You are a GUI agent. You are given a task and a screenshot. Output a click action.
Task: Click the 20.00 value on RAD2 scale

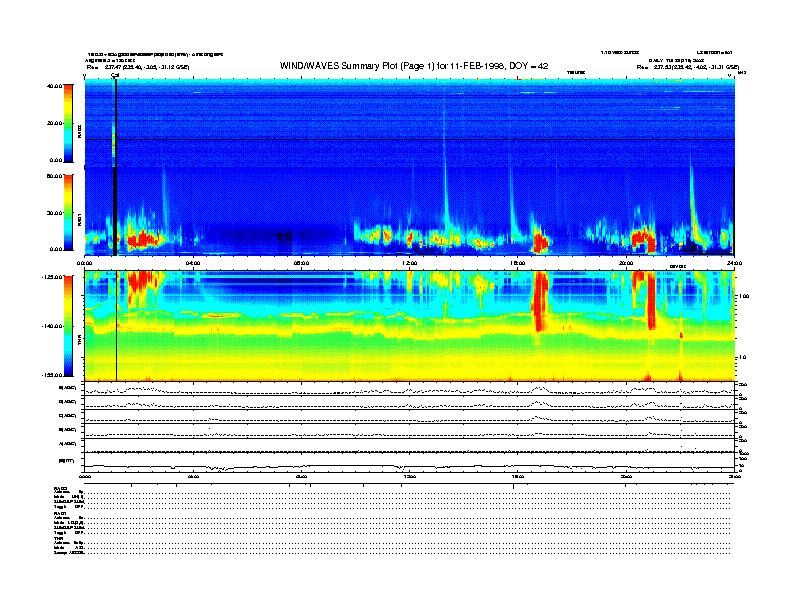click(x=54, y=123)
